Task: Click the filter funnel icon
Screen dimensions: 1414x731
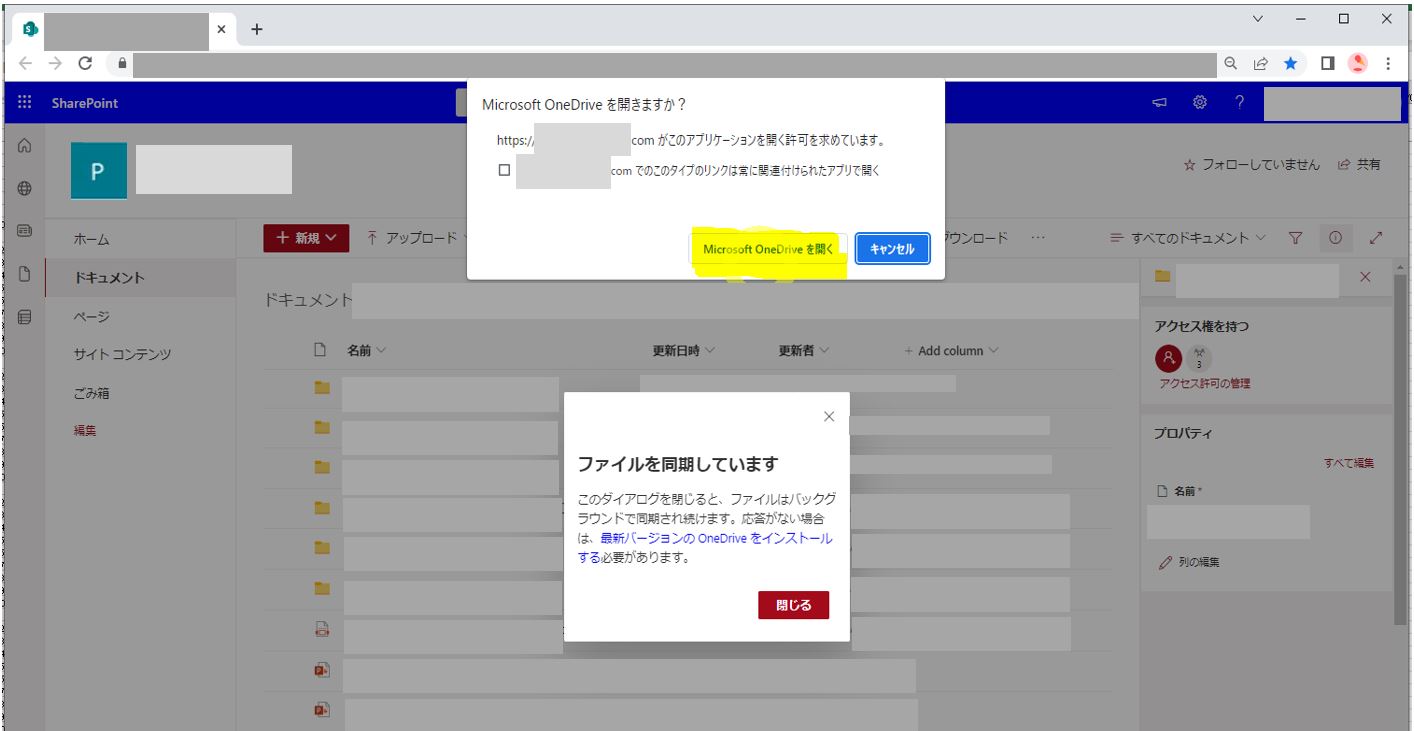Action: click(1296, 238)
